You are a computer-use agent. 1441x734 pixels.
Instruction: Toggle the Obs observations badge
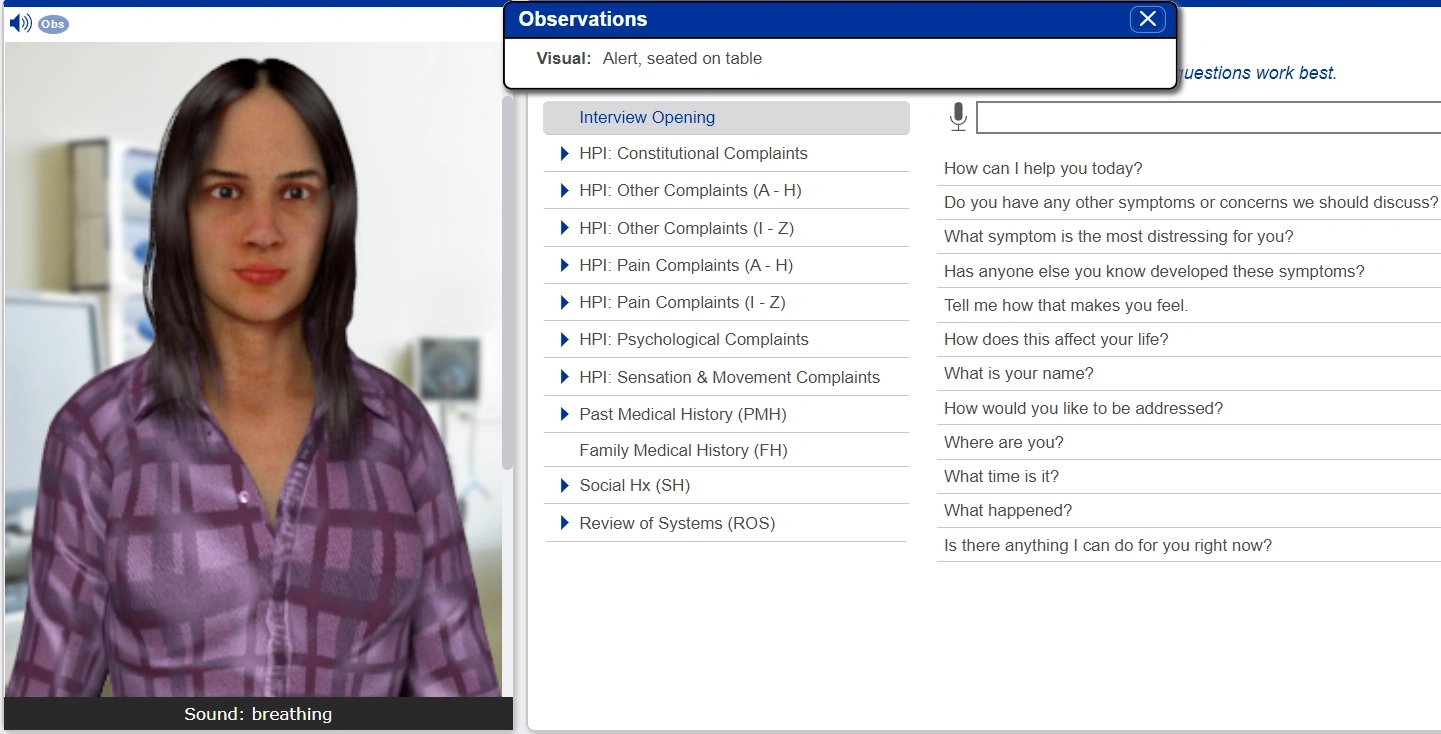pos(53,24)
